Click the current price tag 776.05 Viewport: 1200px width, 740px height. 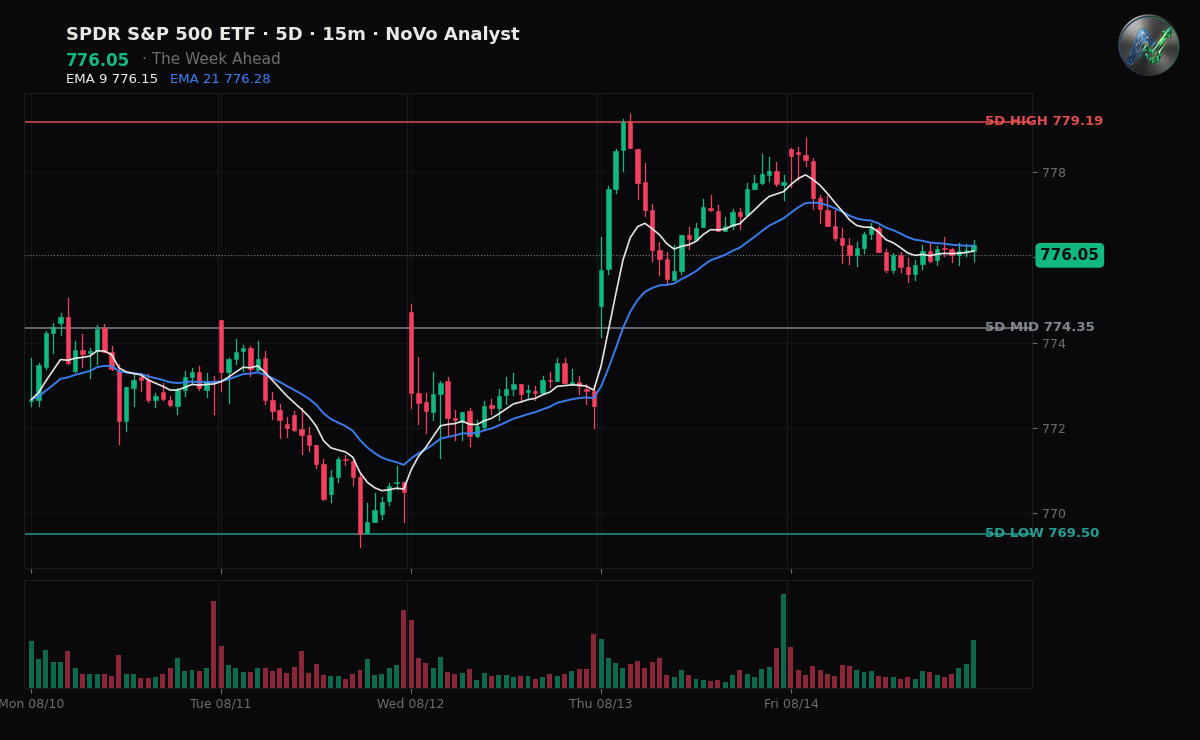coord(1069,255)
